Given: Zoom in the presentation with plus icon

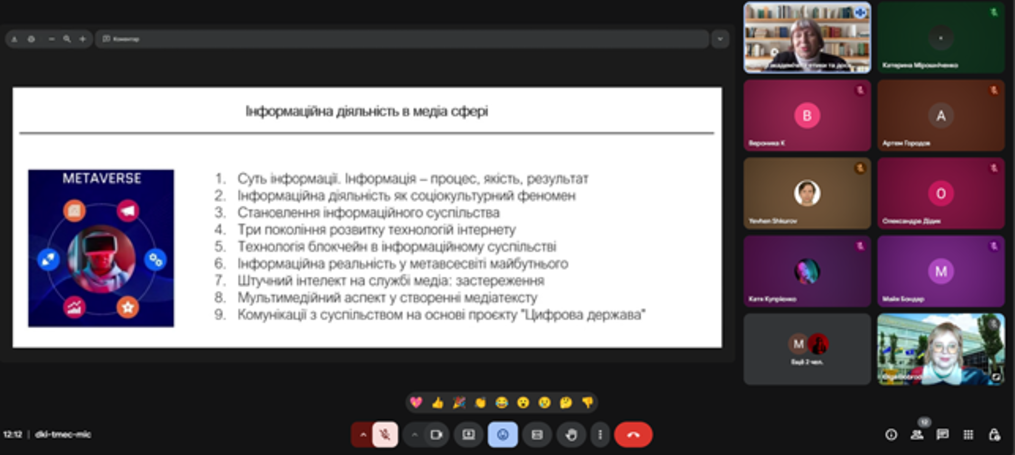Looking at the screenshot, I should pos(82,39).
